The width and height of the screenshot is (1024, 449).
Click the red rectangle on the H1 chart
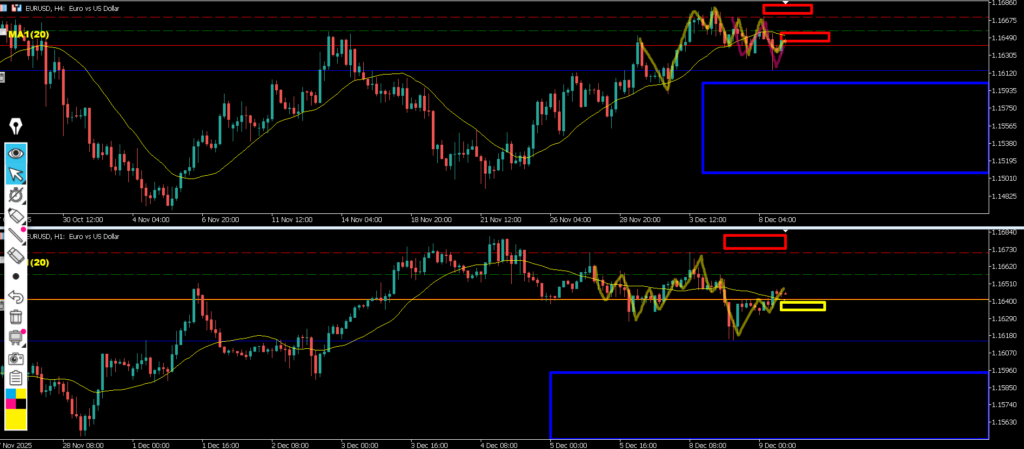[x=755, y=241]
